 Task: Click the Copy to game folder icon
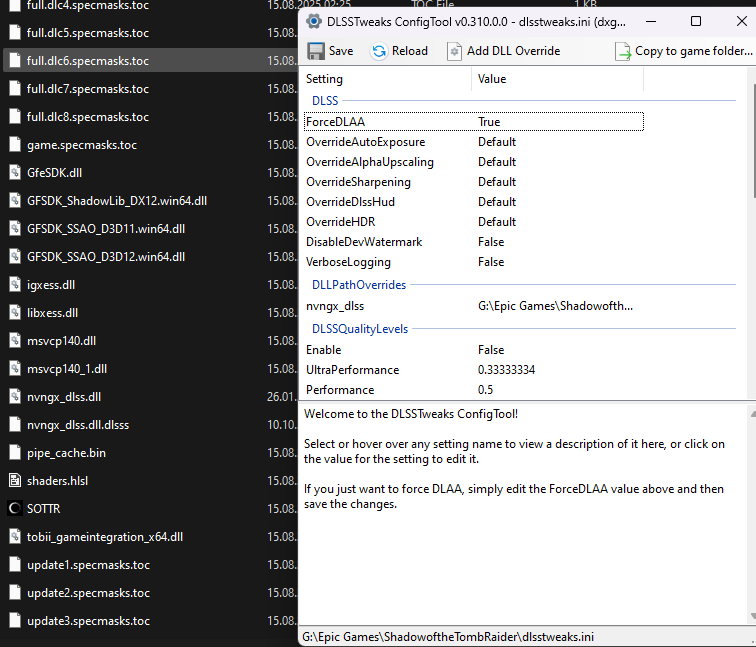coord(622,51)
